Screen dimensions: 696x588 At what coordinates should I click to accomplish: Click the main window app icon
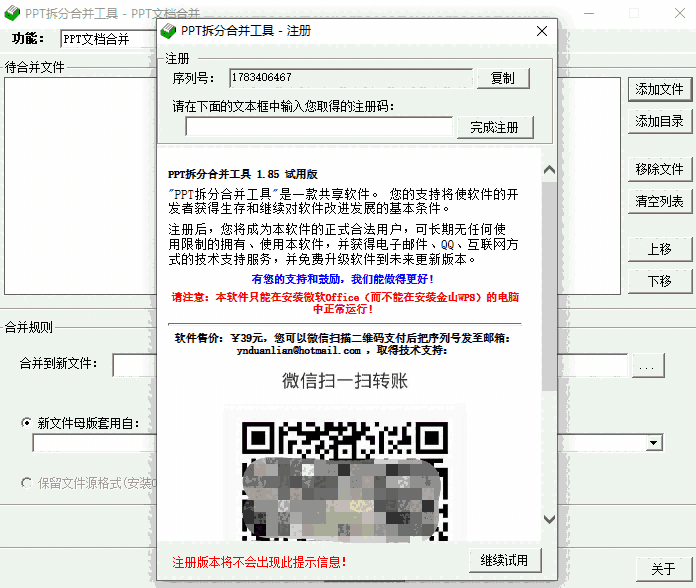[12, 13]
